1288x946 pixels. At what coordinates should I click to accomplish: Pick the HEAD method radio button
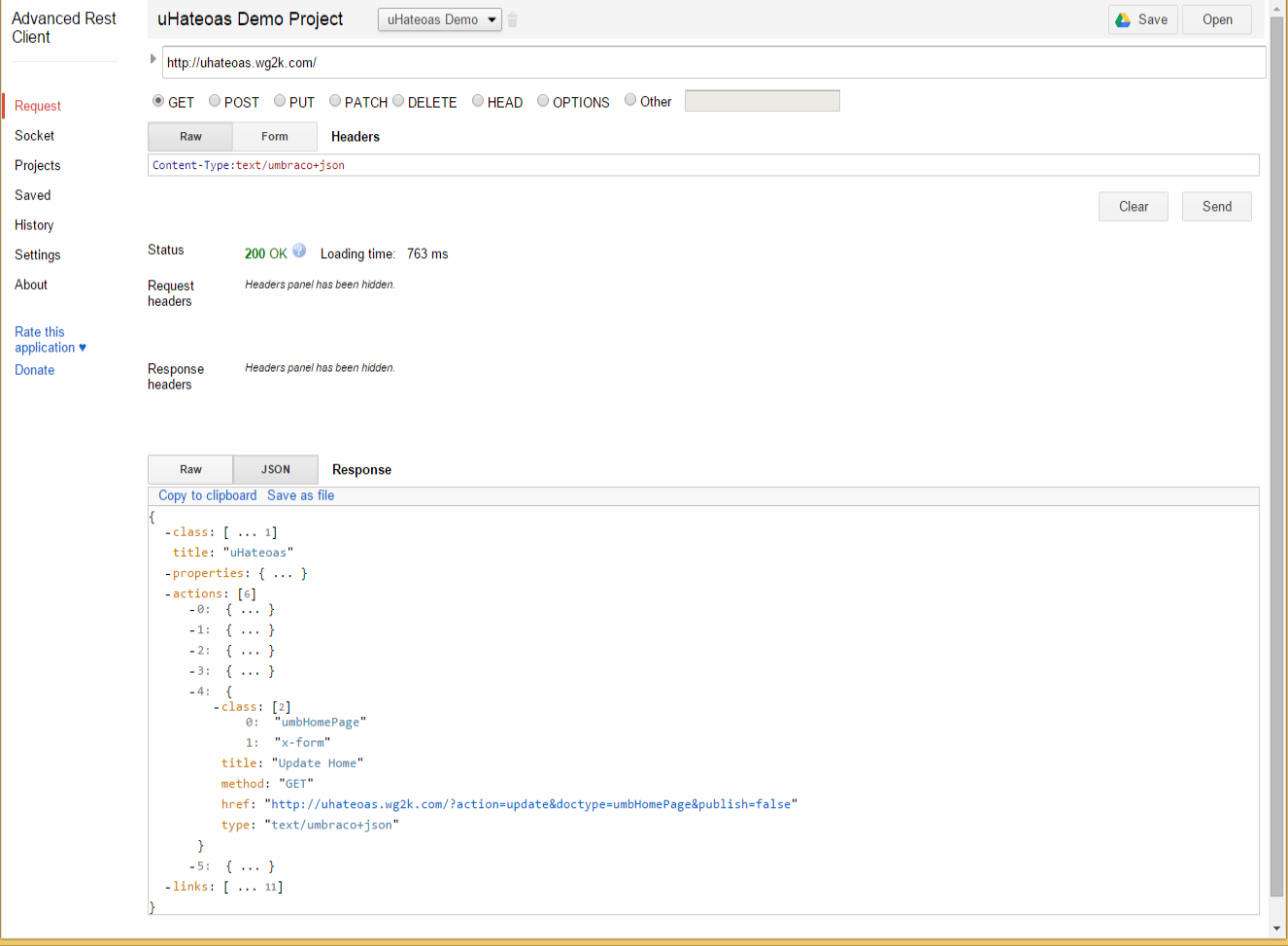click(478, 101)
